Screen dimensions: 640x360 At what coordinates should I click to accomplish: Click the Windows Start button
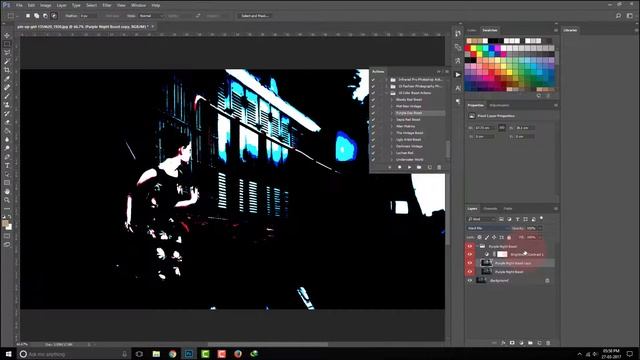(8, 354)
